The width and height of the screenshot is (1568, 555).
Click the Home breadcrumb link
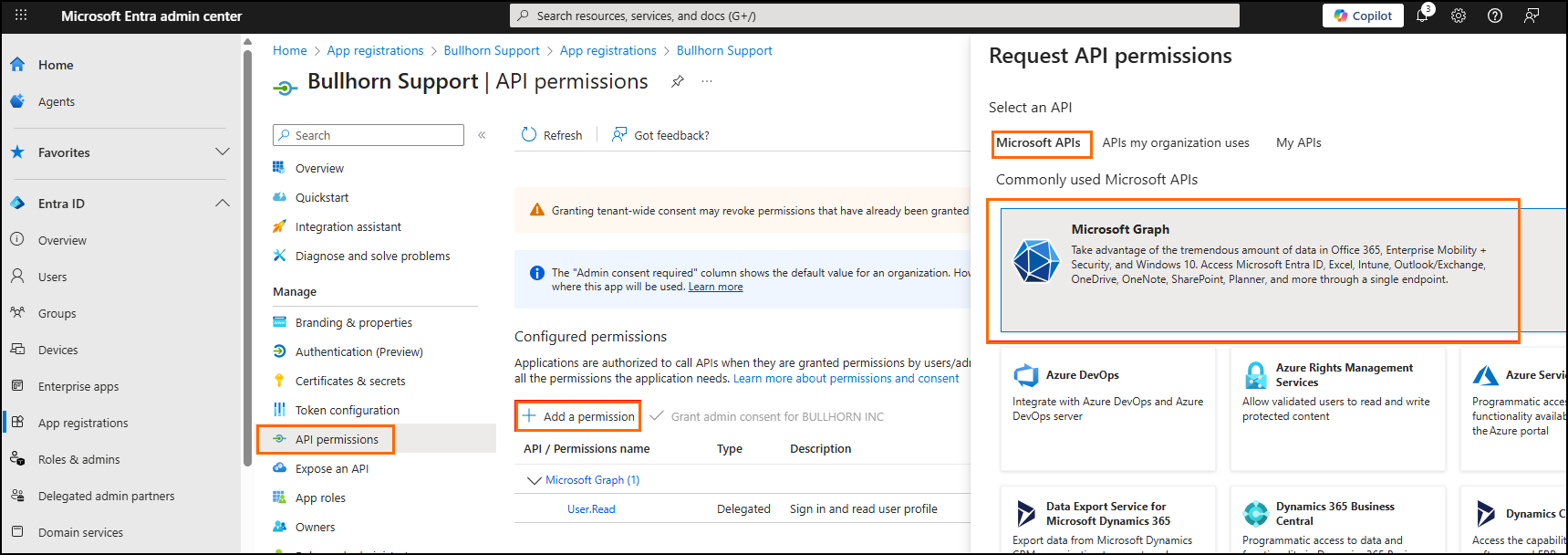pos(289,50)
